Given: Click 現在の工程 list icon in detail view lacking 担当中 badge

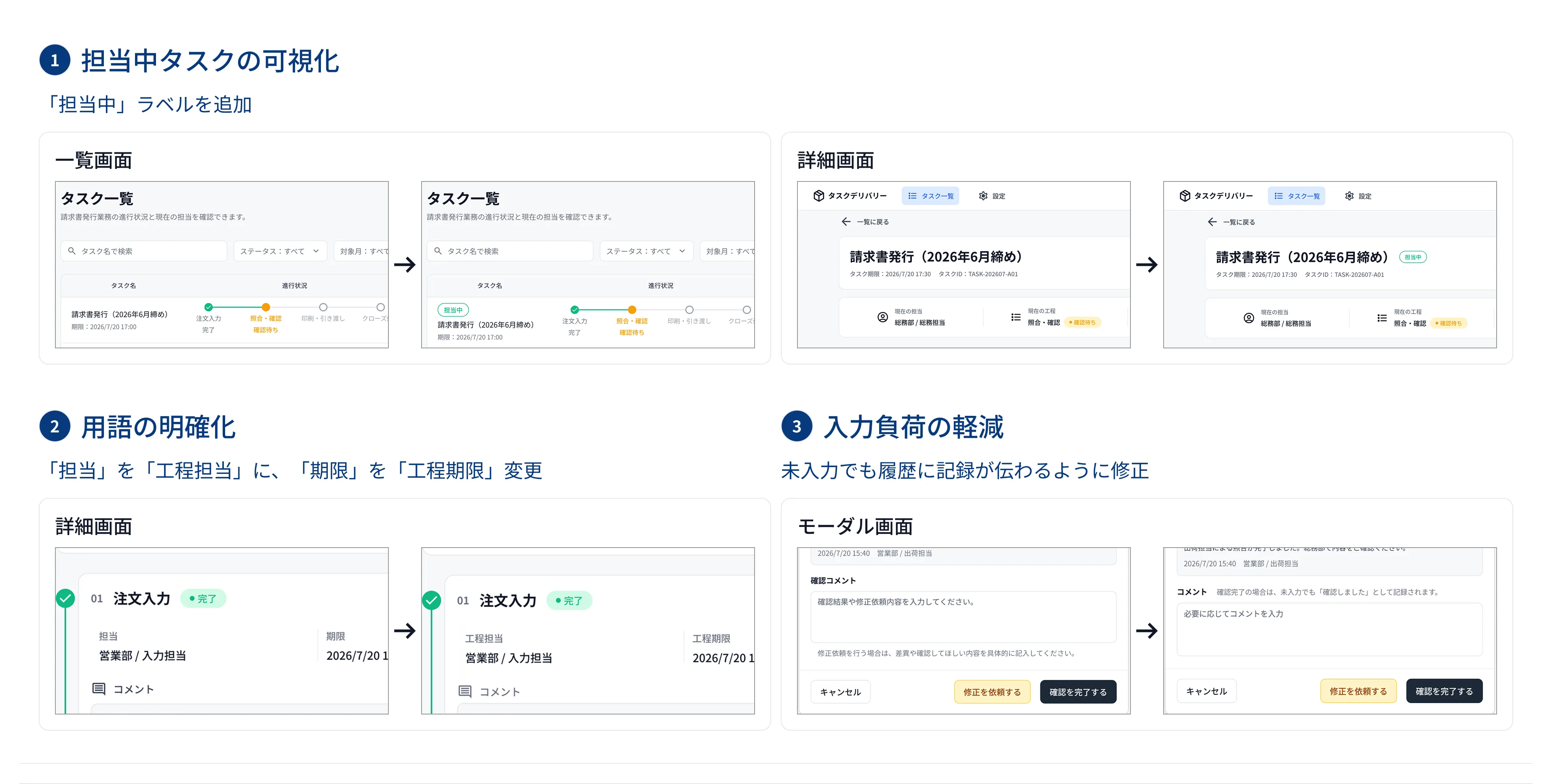Looking at the screenshot, I should (1016, 317).
